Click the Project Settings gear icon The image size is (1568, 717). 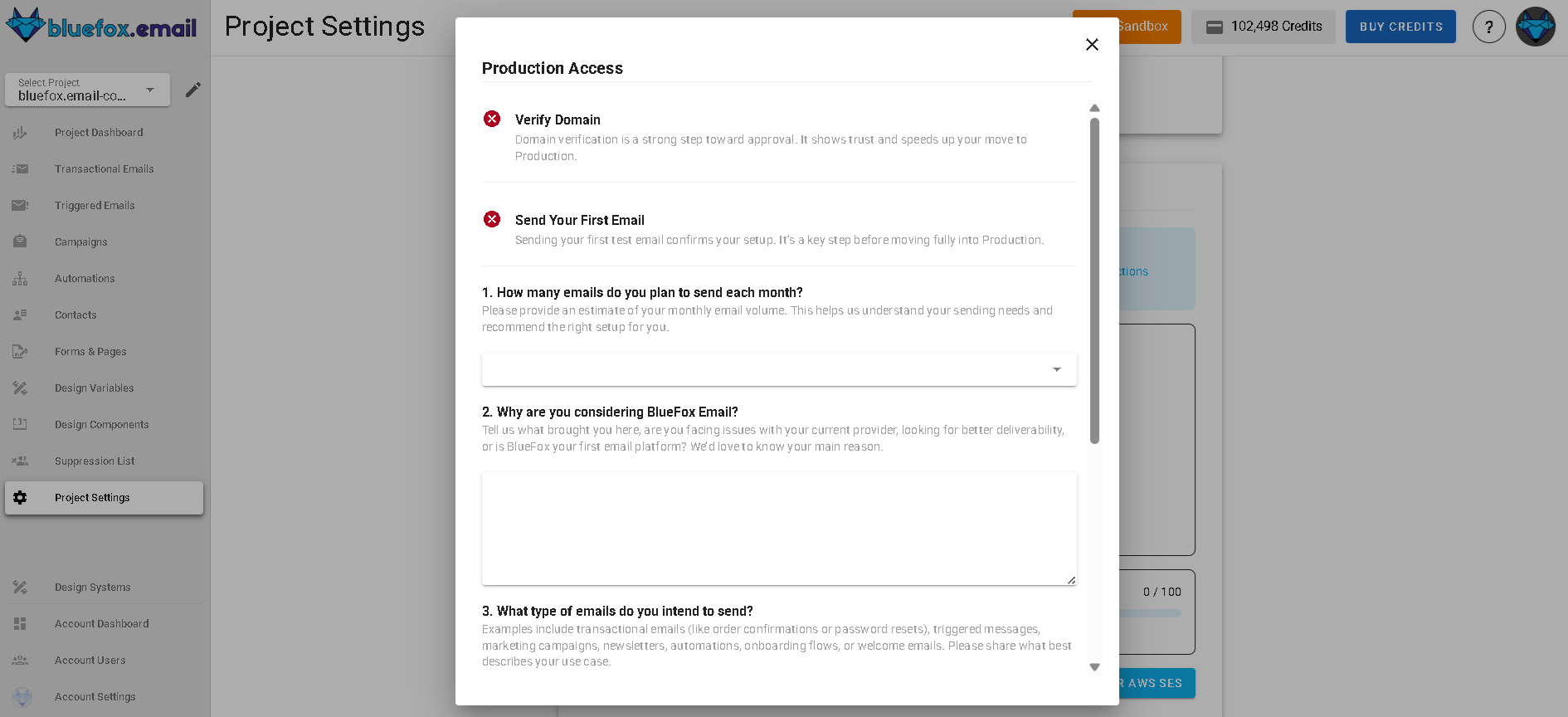20,498
